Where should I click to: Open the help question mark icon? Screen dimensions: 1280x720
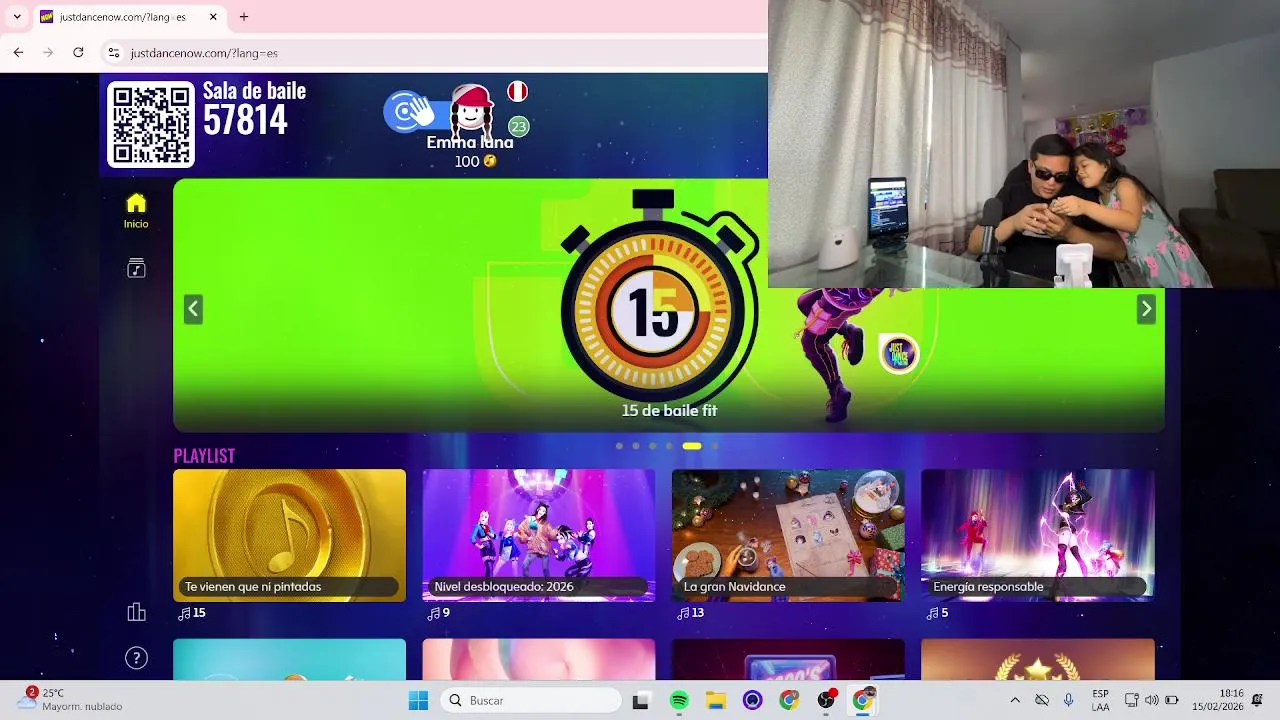(136, 657)
